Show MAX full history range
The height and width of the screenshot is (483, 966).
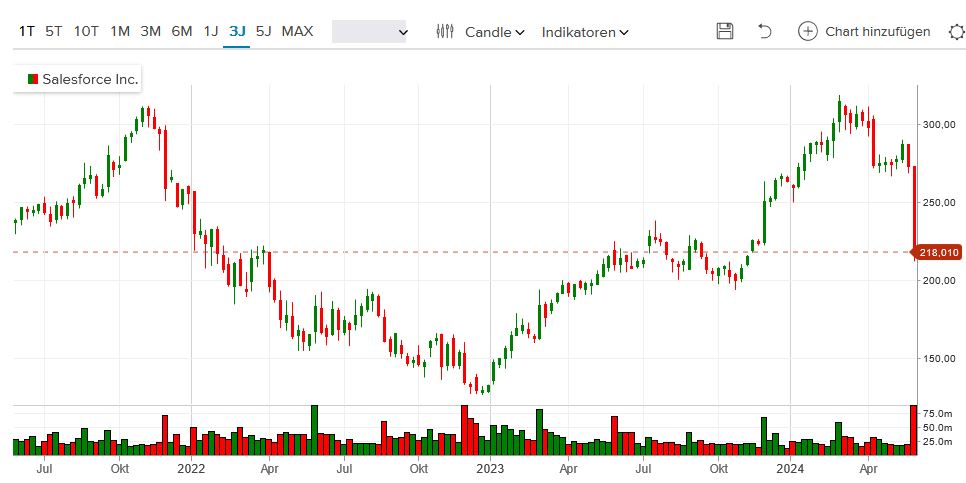[x=297, y=31]
